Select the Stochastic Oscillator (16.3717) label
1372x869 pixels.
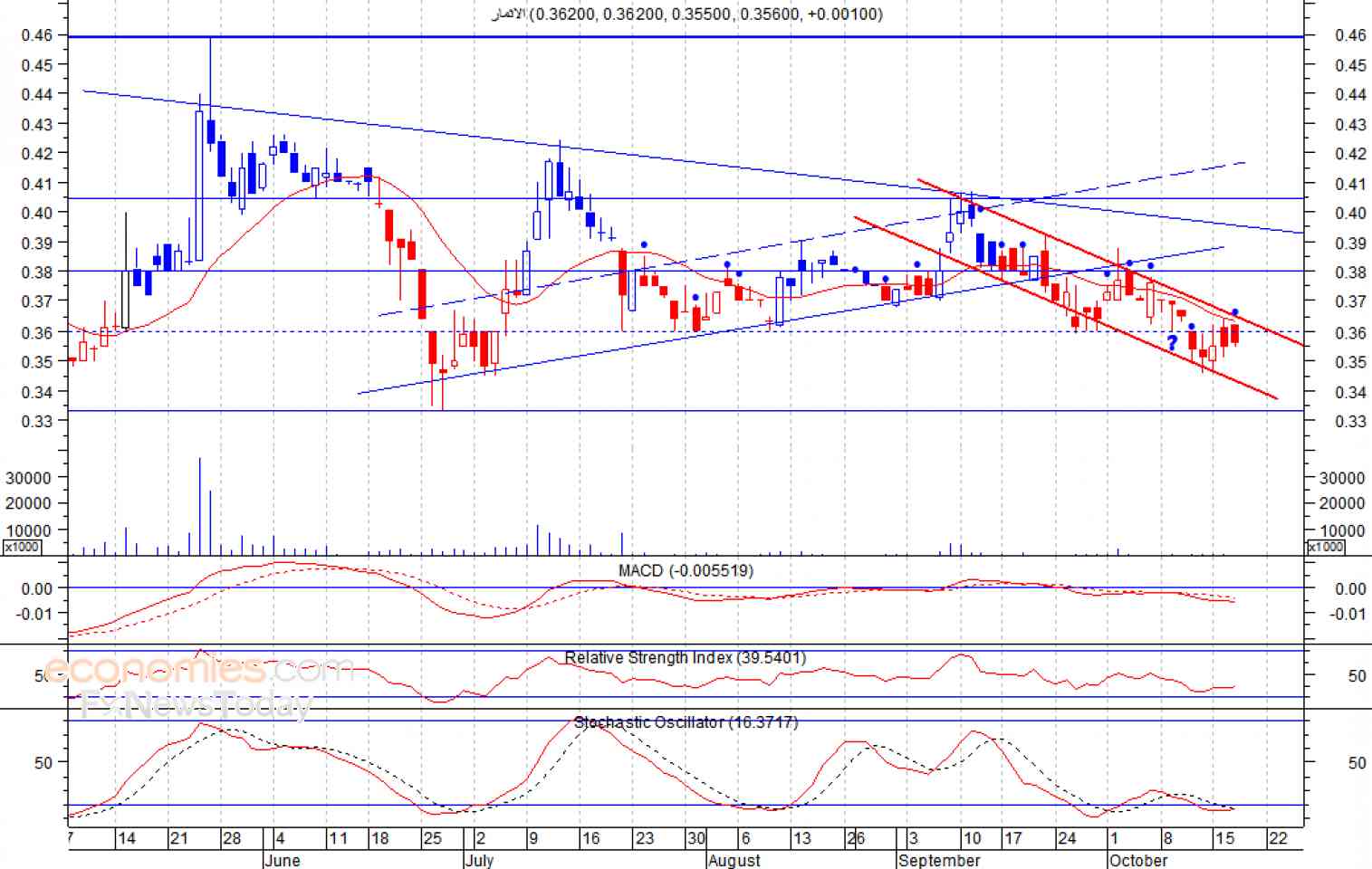point(686,721)
